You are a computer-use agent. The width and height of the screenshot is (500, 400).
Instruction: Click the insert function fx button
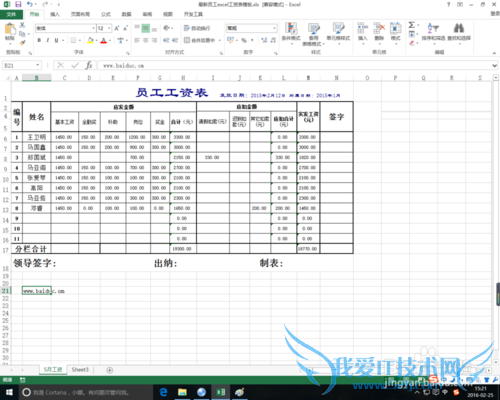pyautogui.click(x=89, y=65)
